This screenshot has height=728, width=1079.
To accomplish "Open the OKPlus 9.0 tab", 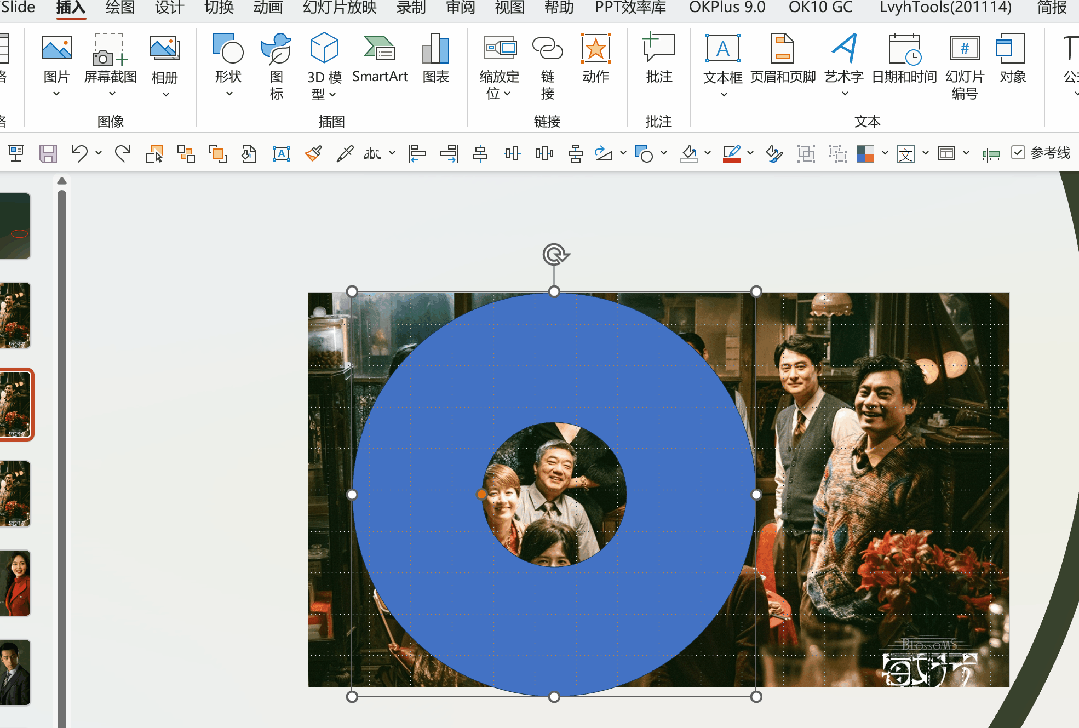I will point(727,8).
